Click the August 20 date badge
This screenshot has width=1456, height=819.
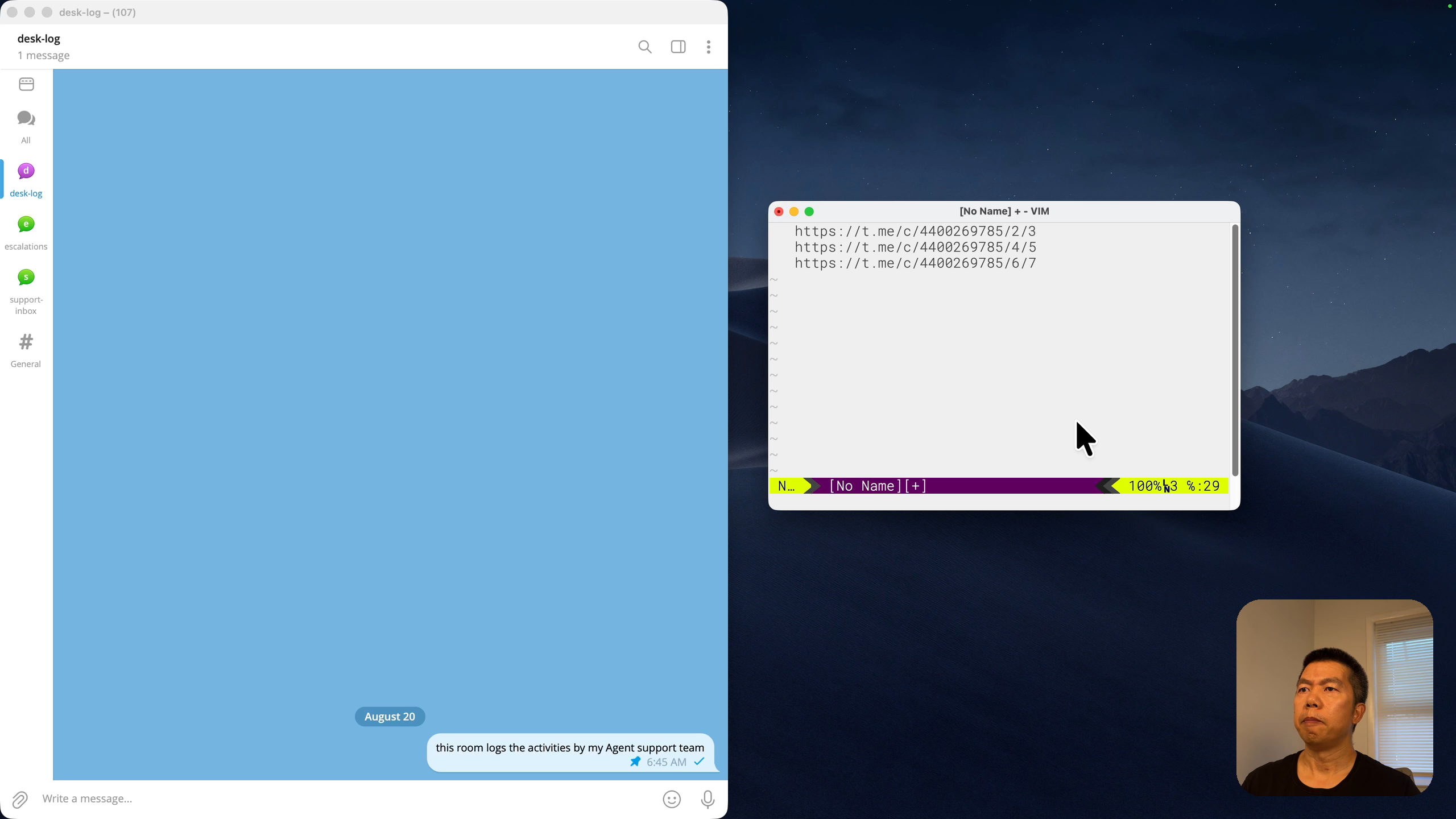390,717
